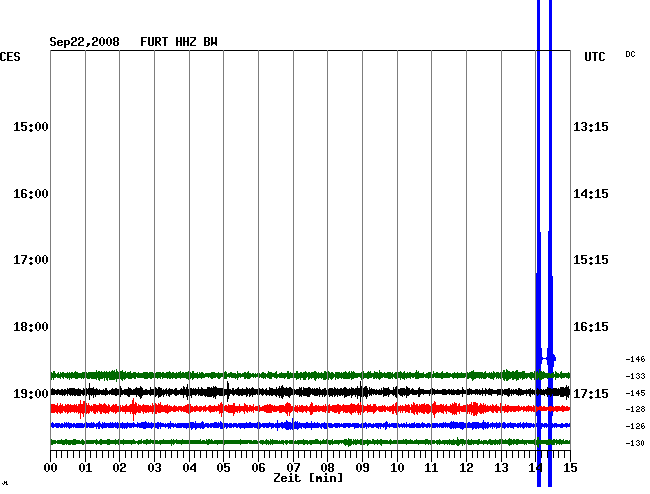Click the 02 minute tick label
The image size is (650, 494).
coord(119,467)
